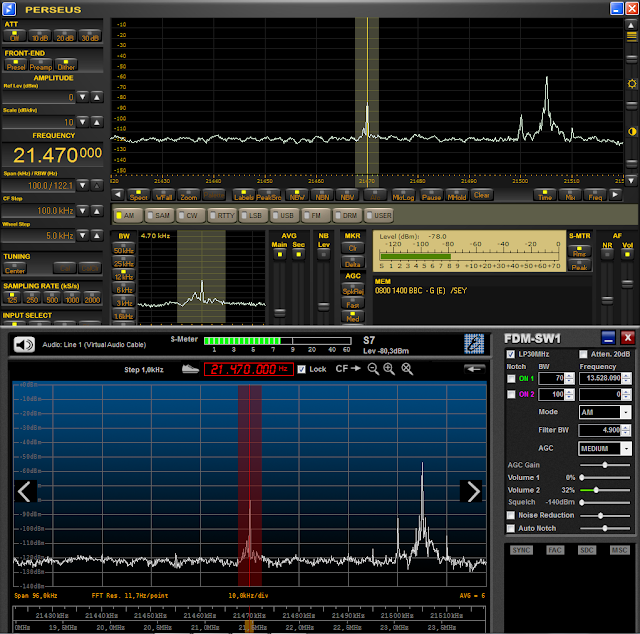Open the AGC dropdown showing MEDIUM
This screenshot has width=640, height=634.
(x=605, y=448)
